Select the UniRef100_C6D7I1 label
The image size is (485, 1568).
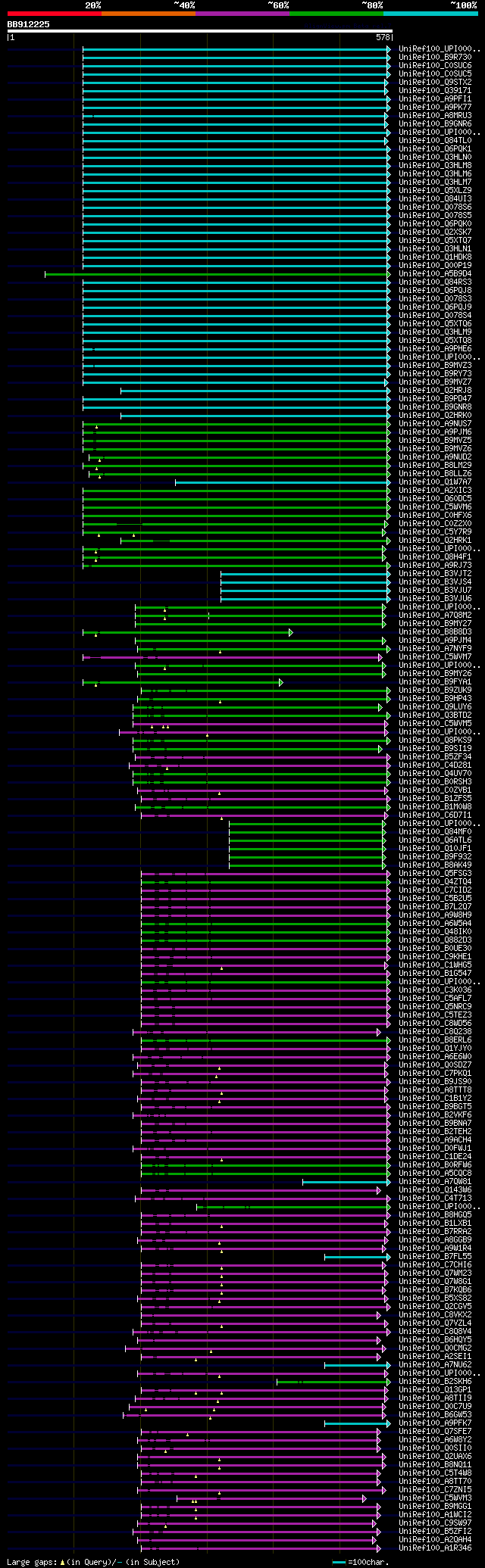coord(435,815)
